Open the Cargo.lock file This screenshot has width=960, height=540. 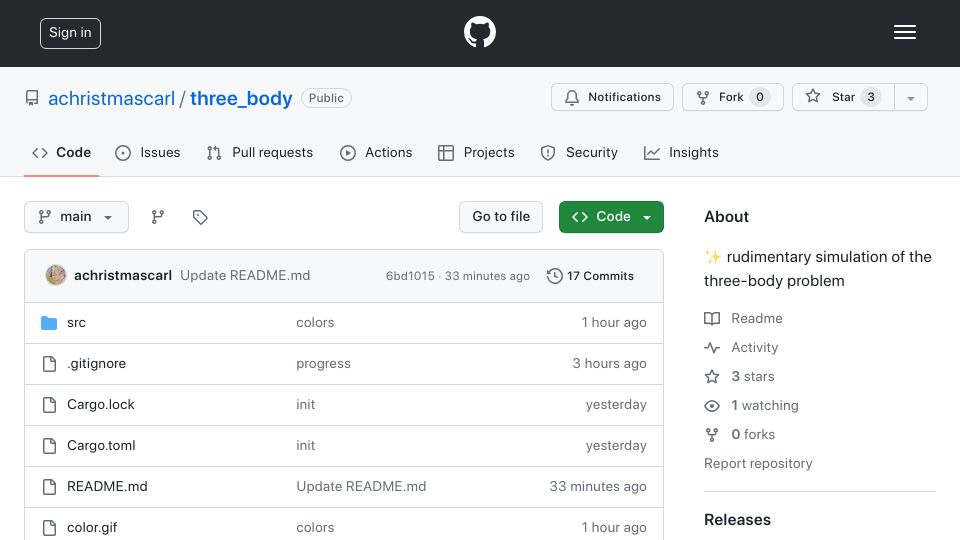point(100,405)
